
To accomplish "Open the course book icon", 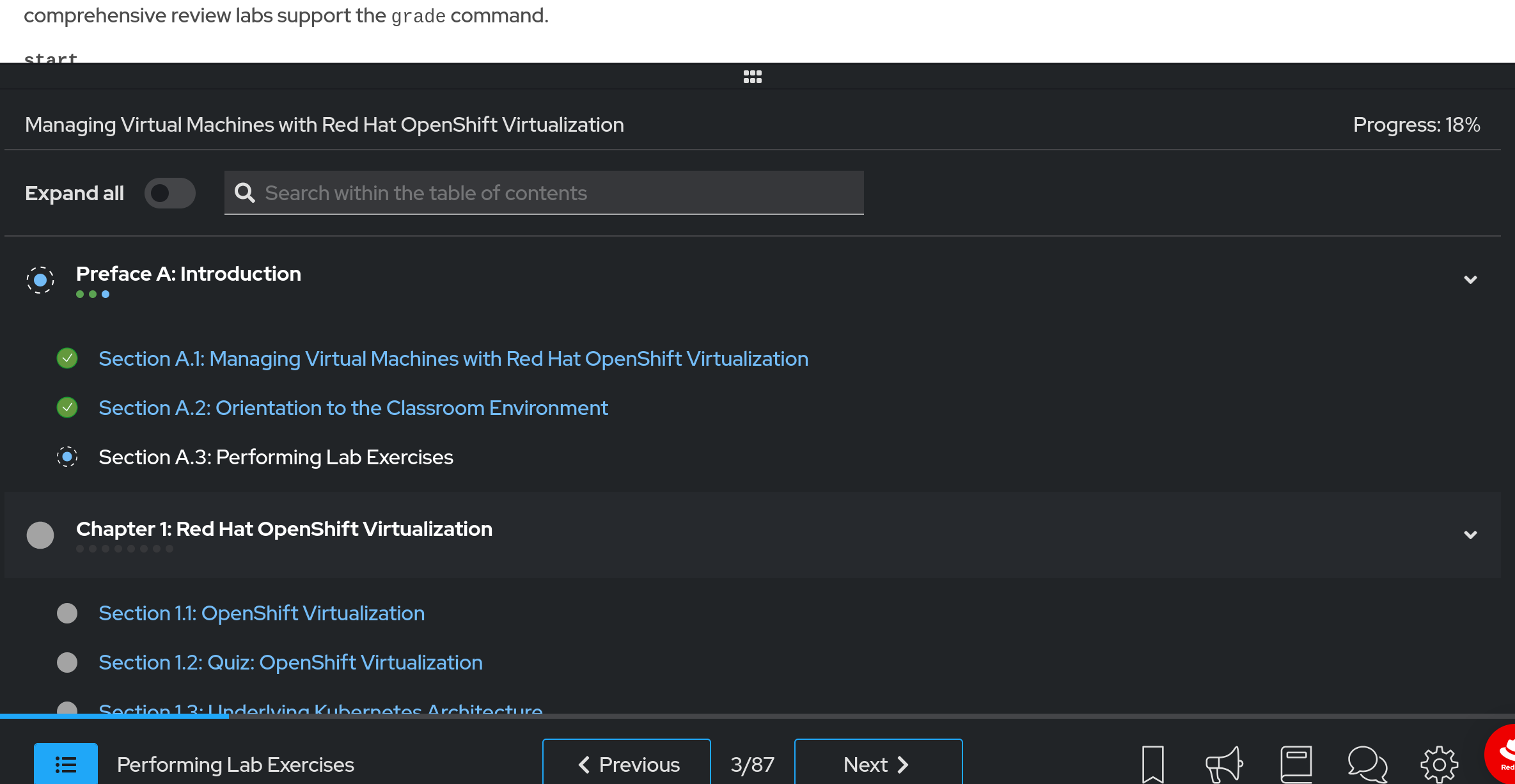I will click(x=1296, y=764).
